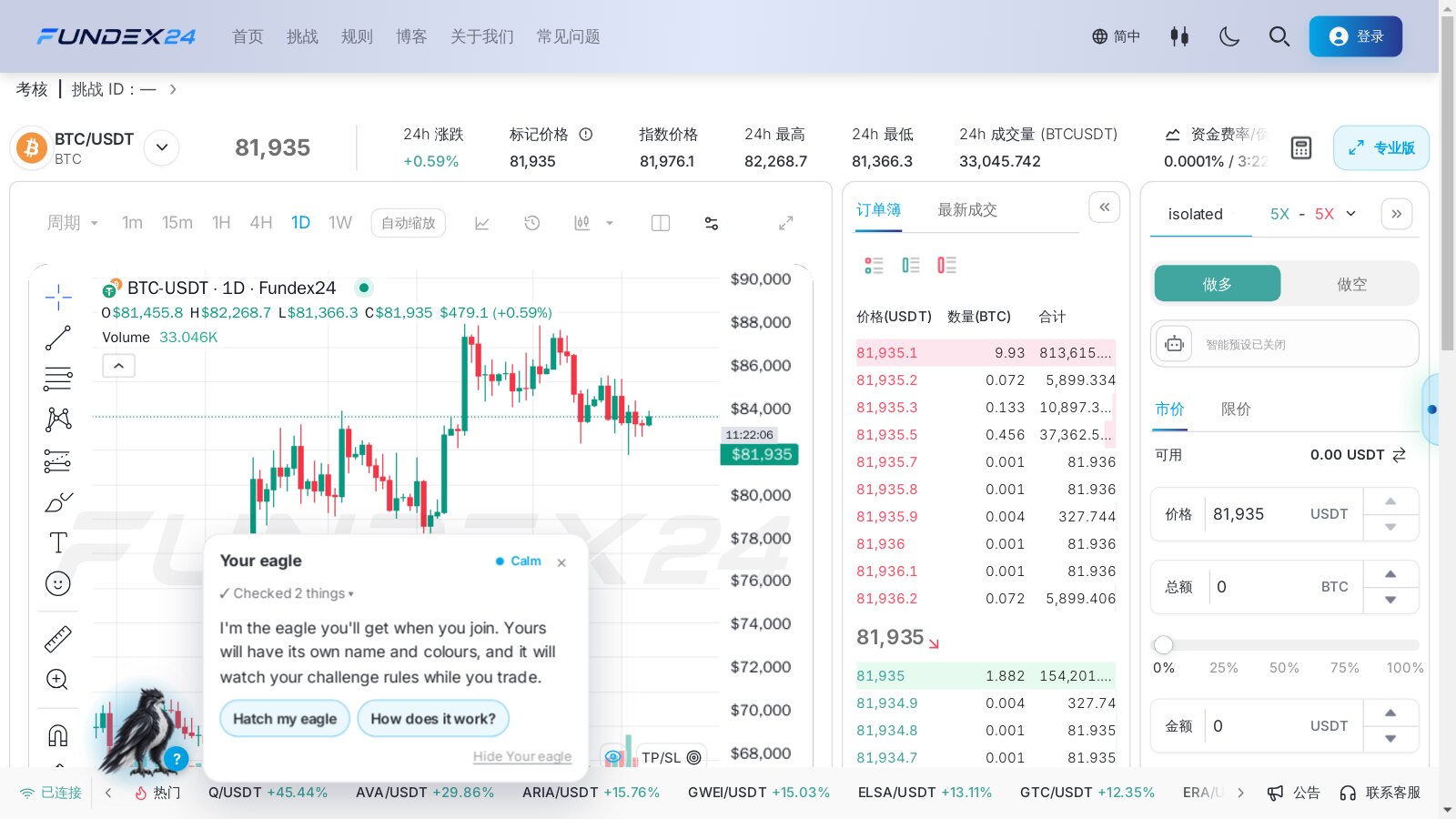Activate the zoom in tool
Screen dimensions: 1456x819
coord(57,680)
